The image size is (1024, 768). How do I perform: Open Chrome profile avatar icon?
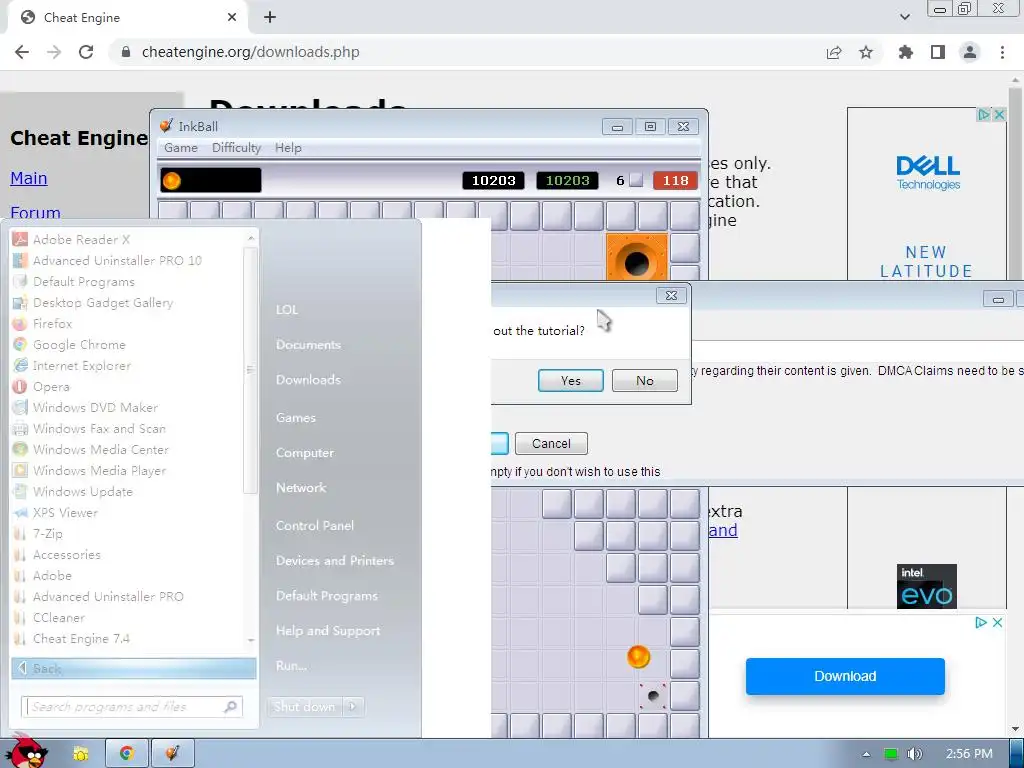970,52
